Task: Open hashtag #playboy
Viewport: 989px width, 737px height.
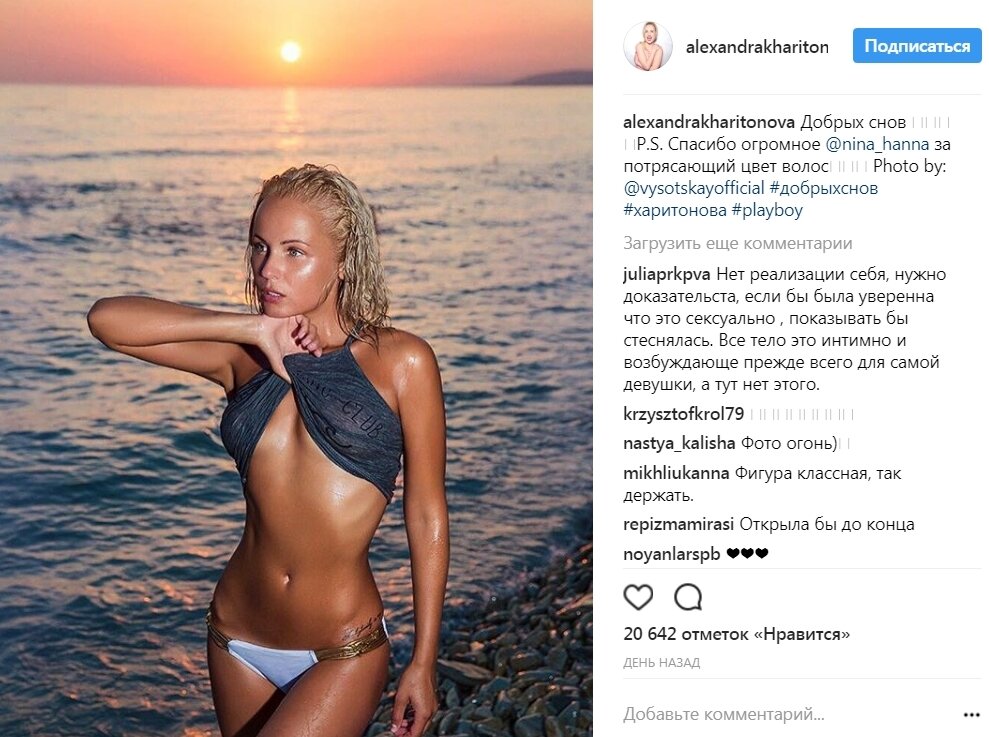Action: (767, 210)
